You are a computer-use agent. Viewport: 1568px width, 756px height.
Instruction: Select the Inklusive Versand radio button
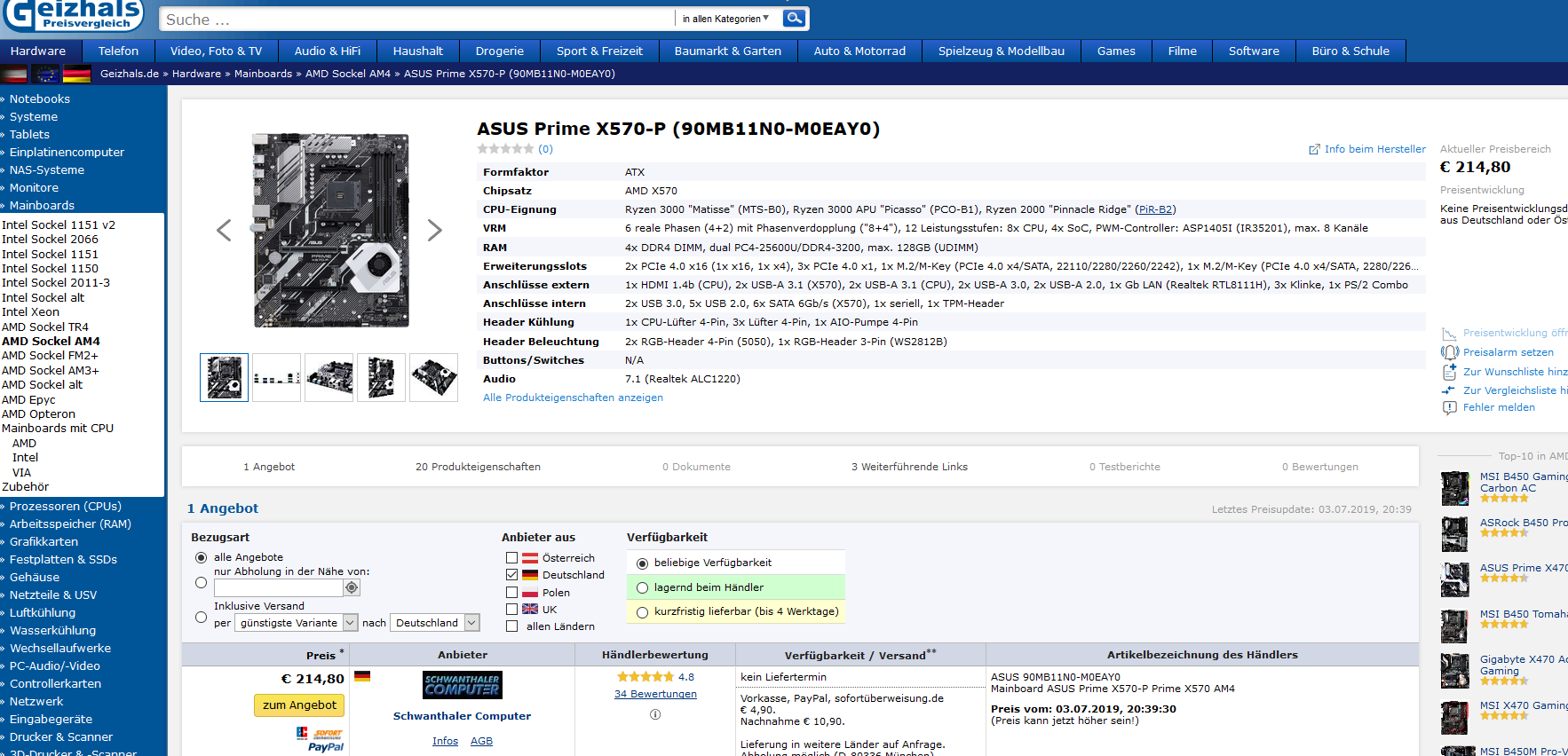click(201, 617)
